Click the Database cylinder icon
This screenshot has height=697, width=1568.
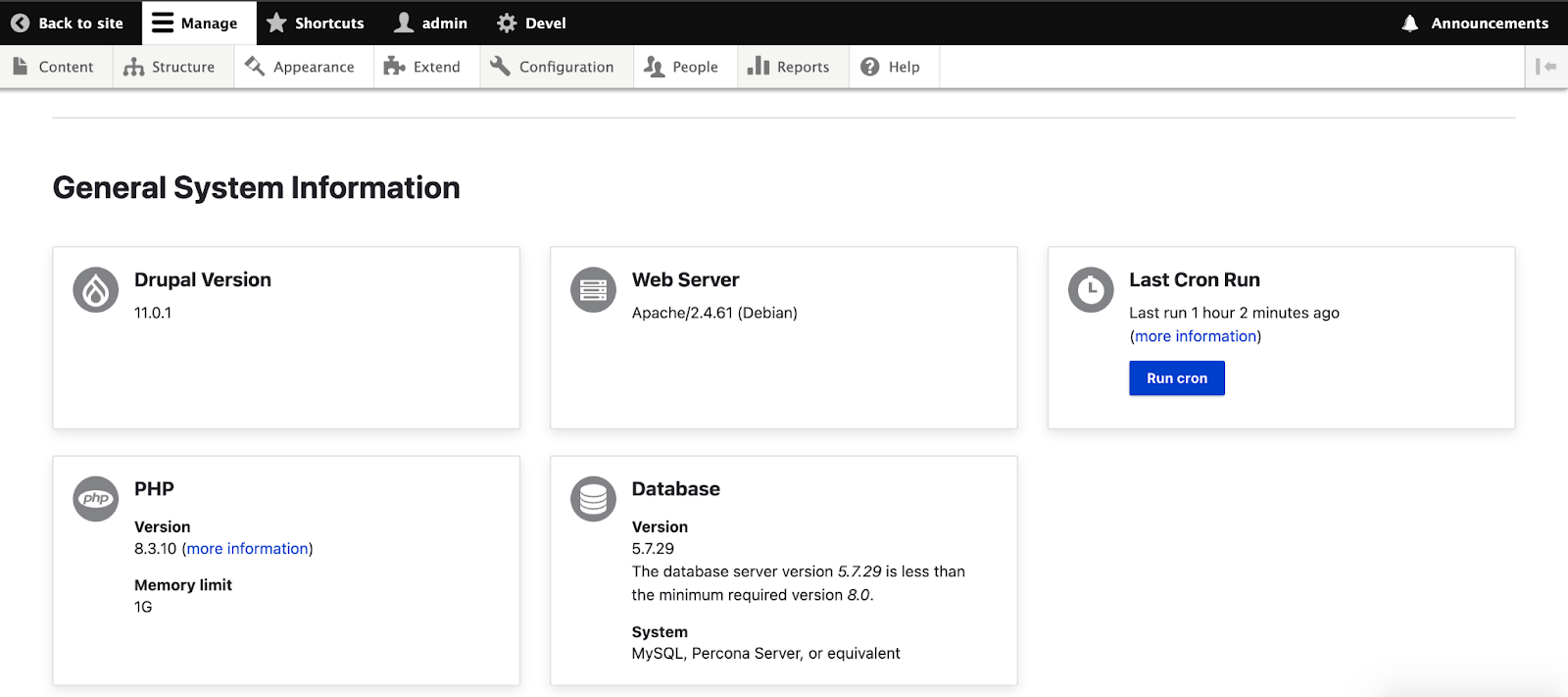pyautogui.click(x=594, y=498)
